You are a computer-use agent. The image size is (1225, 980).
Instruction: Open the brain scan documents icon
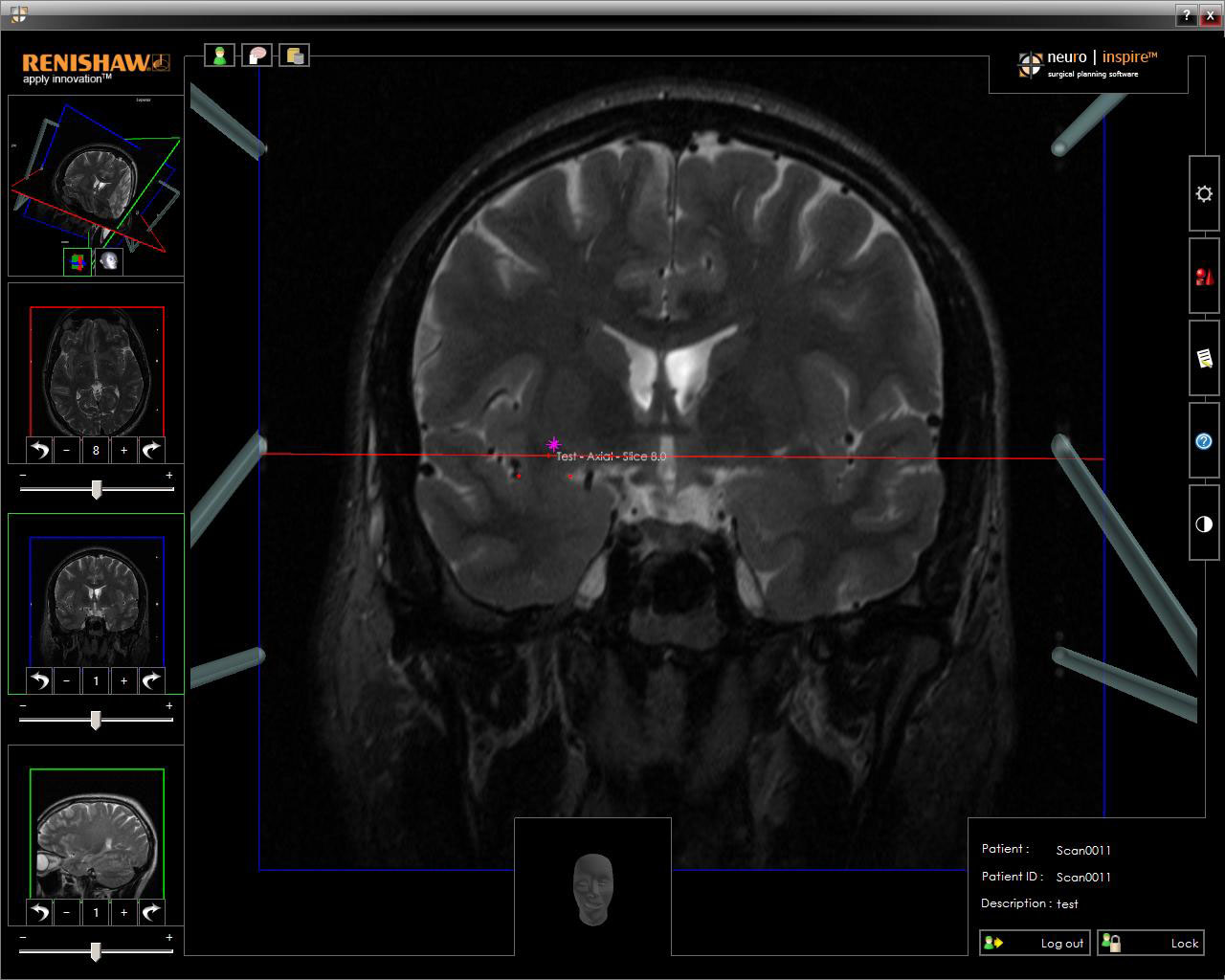tap(257, 56)
